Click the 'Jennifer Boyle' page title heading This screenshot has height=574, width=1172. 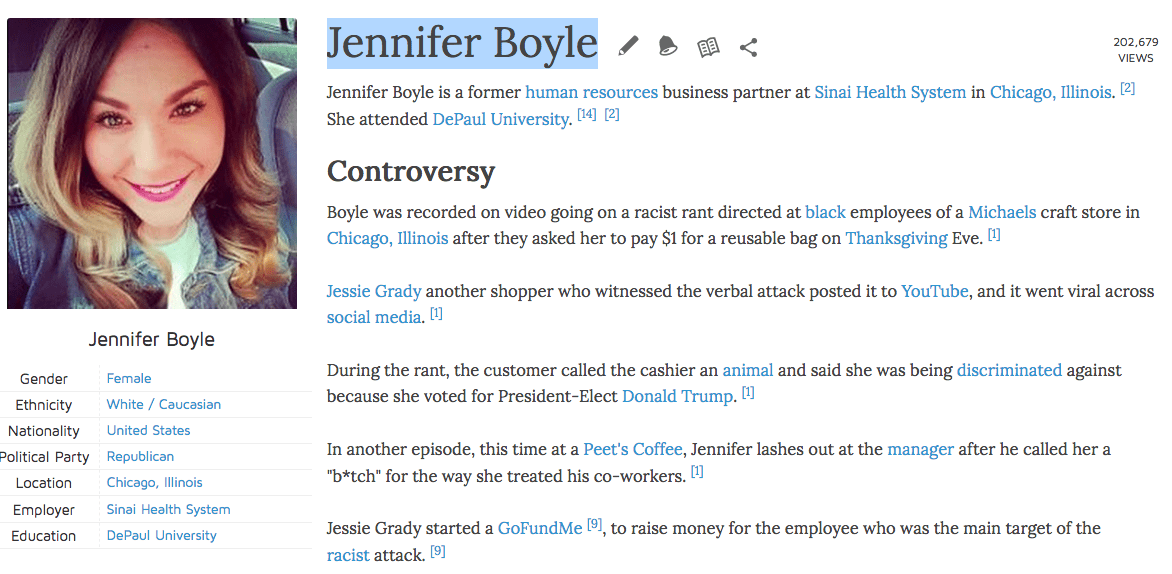pos(462,43)
